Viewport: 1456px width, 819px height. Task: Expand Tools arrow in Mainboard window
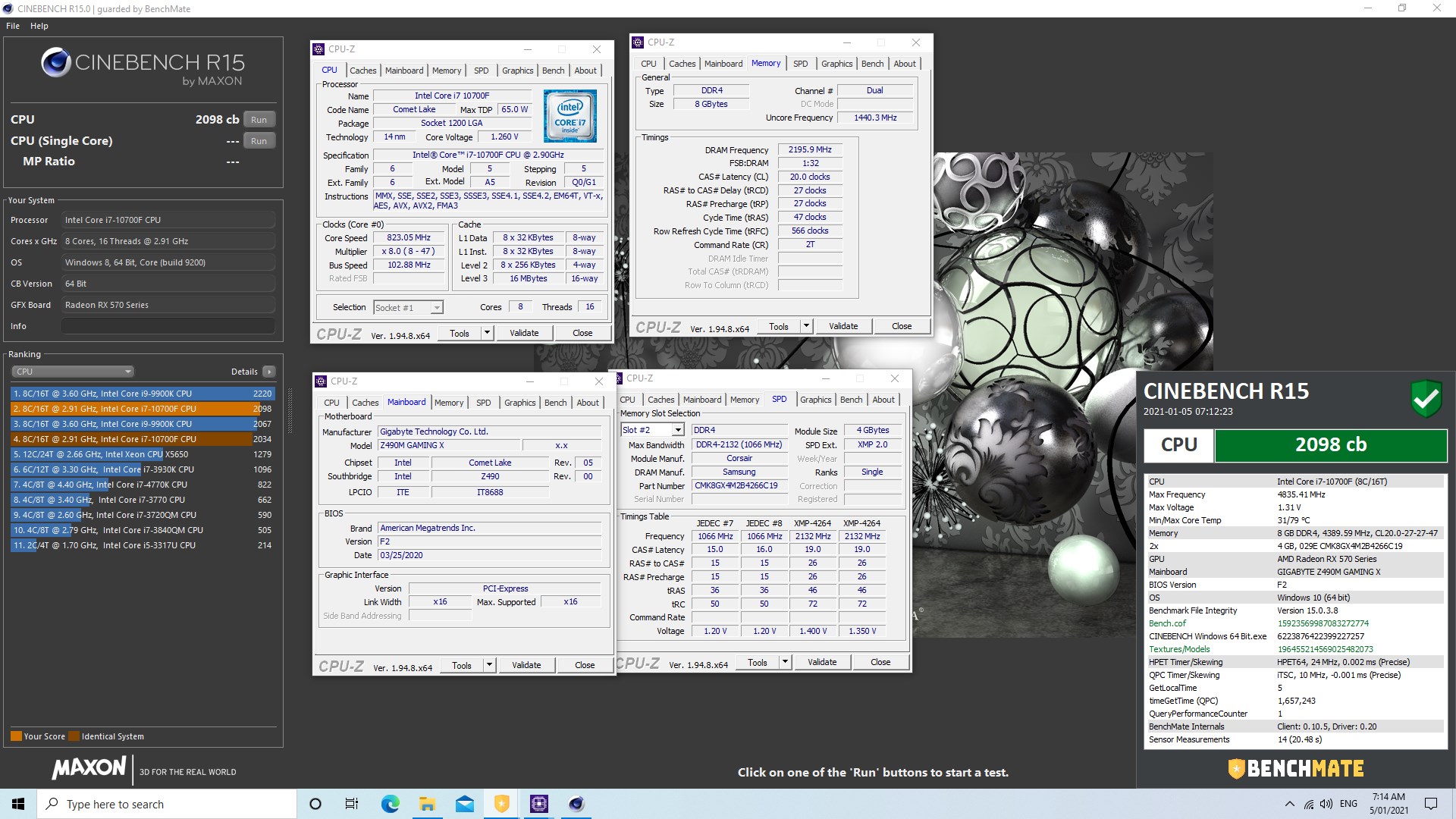coord(489,665)
